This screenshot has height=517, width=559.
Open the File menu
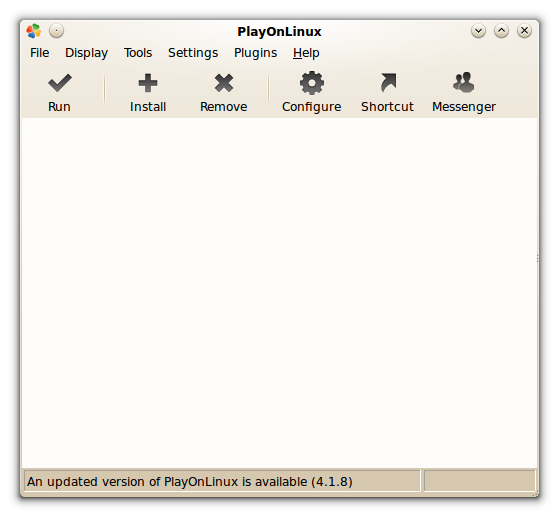pyautogui.click(x=40, y=53)
